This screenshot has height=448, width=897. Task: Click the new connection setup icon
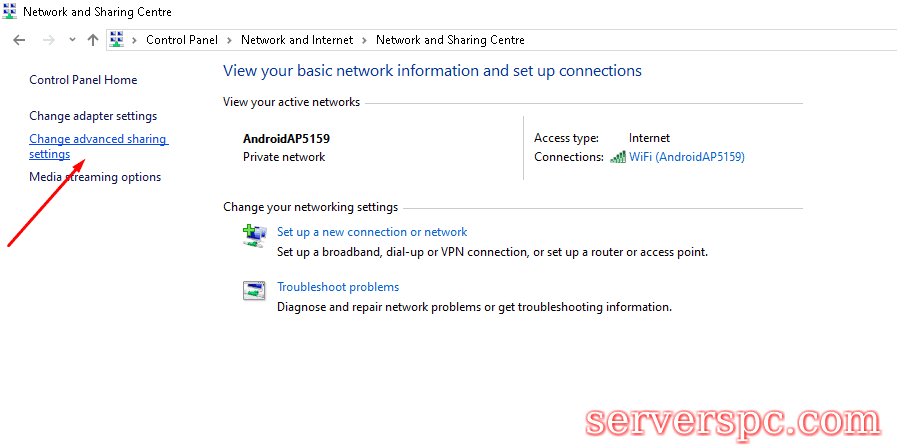pos(254,235)
